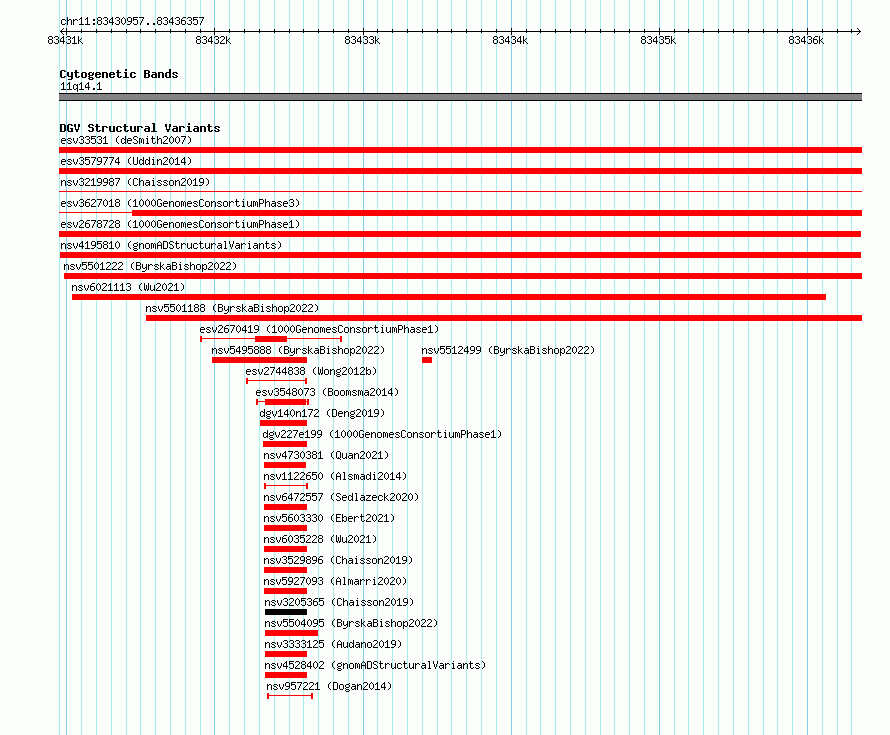The image size is (890, 735).
Task: Click the nsv6021113 red bar
Action: click(x=449, y=297)
